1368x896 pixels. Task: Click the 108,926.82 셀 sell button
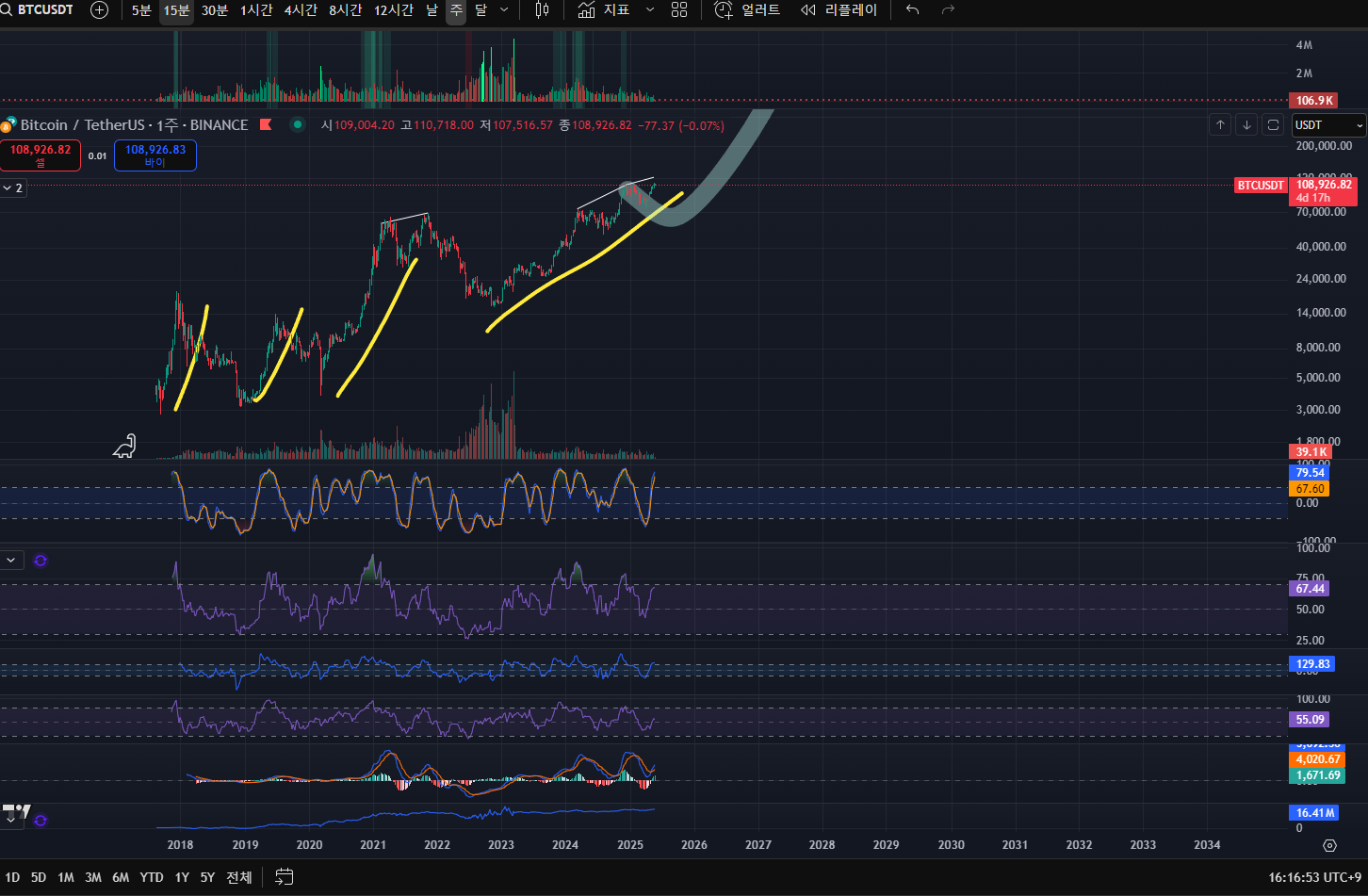click(x=41, y=155)
